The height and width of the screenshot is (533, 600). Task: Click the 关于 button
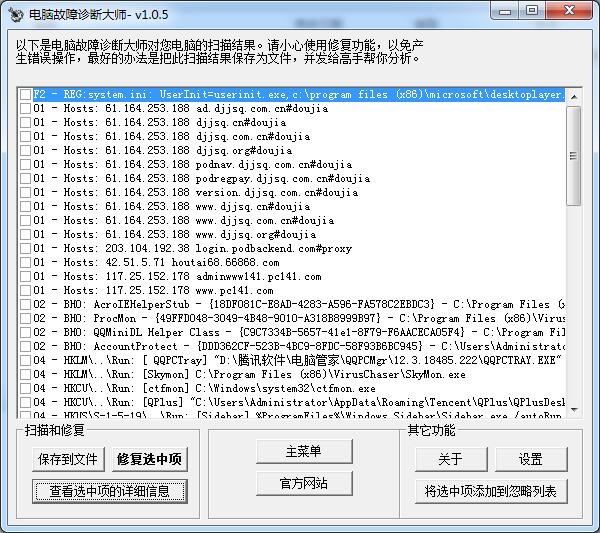(x=451, y=459)
